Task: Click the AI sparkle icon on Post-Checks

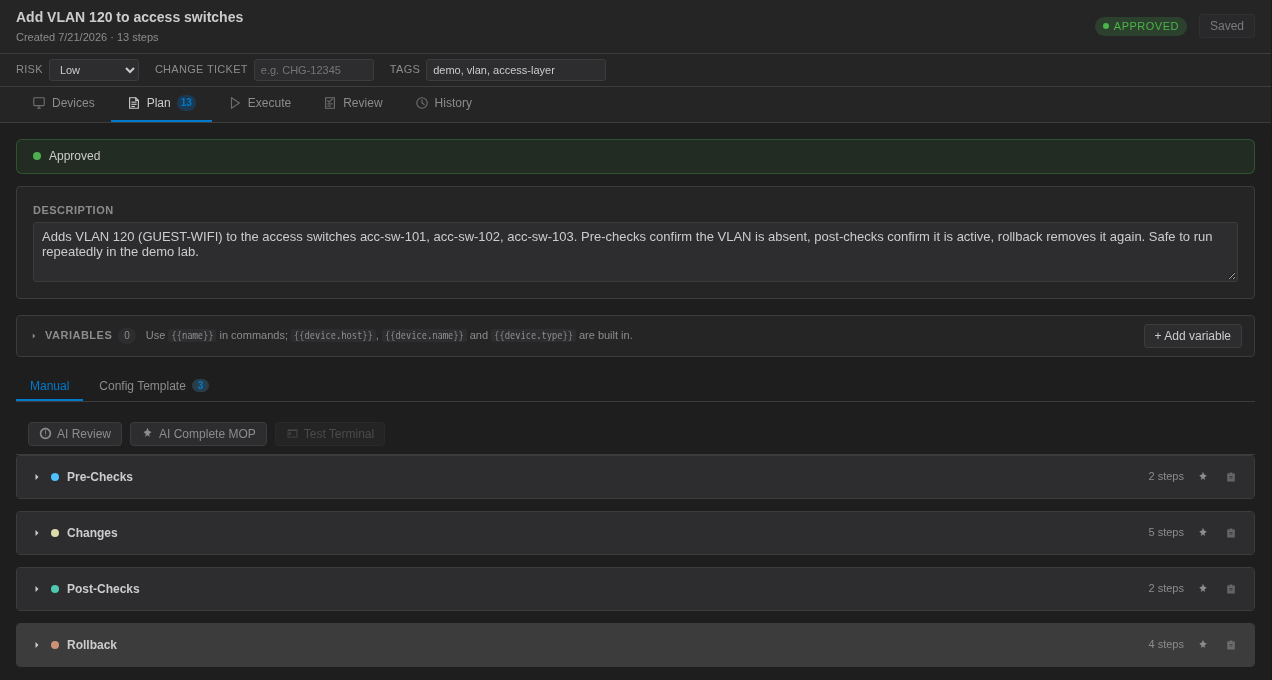Action: (x=1203, y=589)
